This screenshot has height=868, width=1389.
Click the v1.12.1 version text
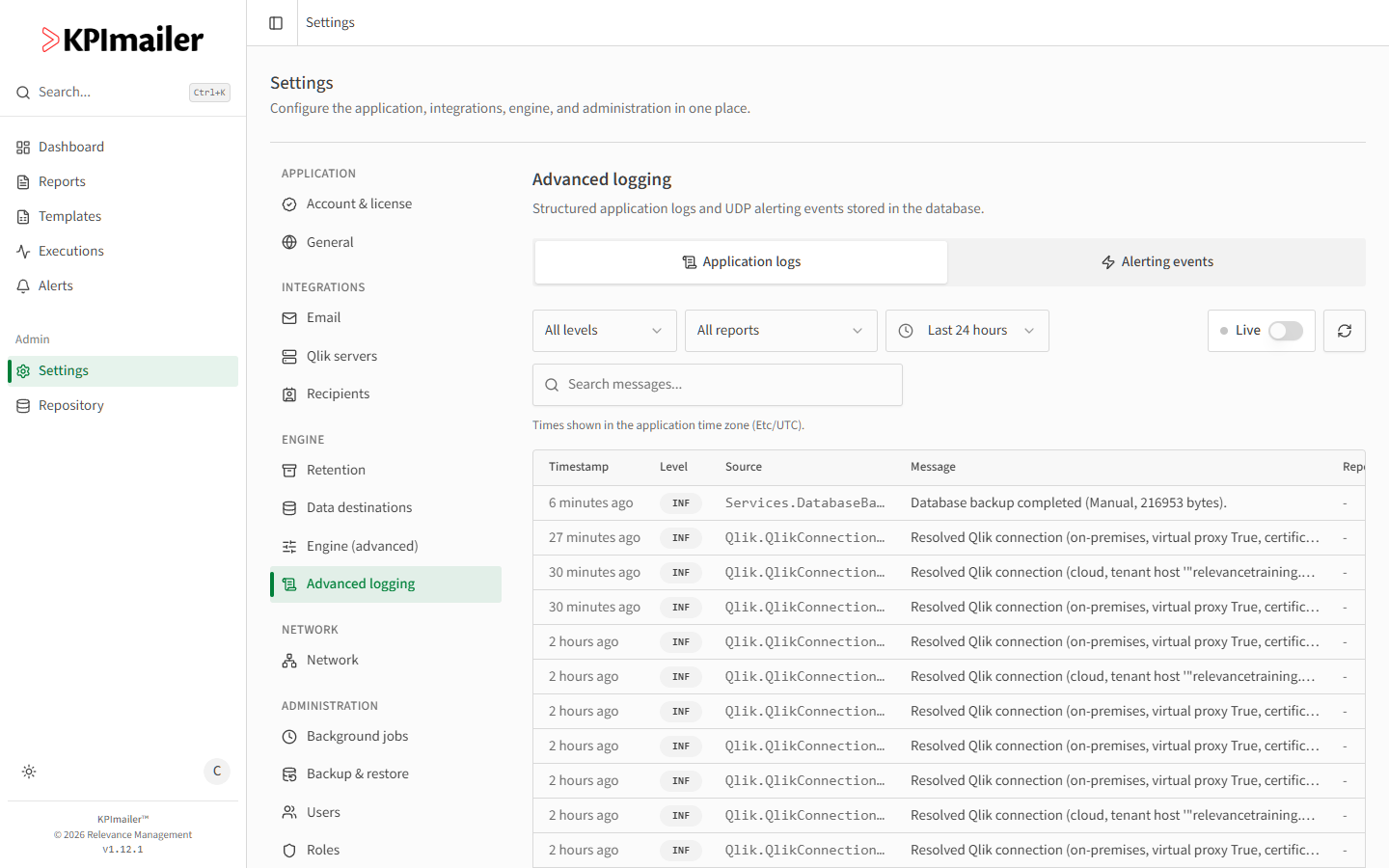coord(123,850)
